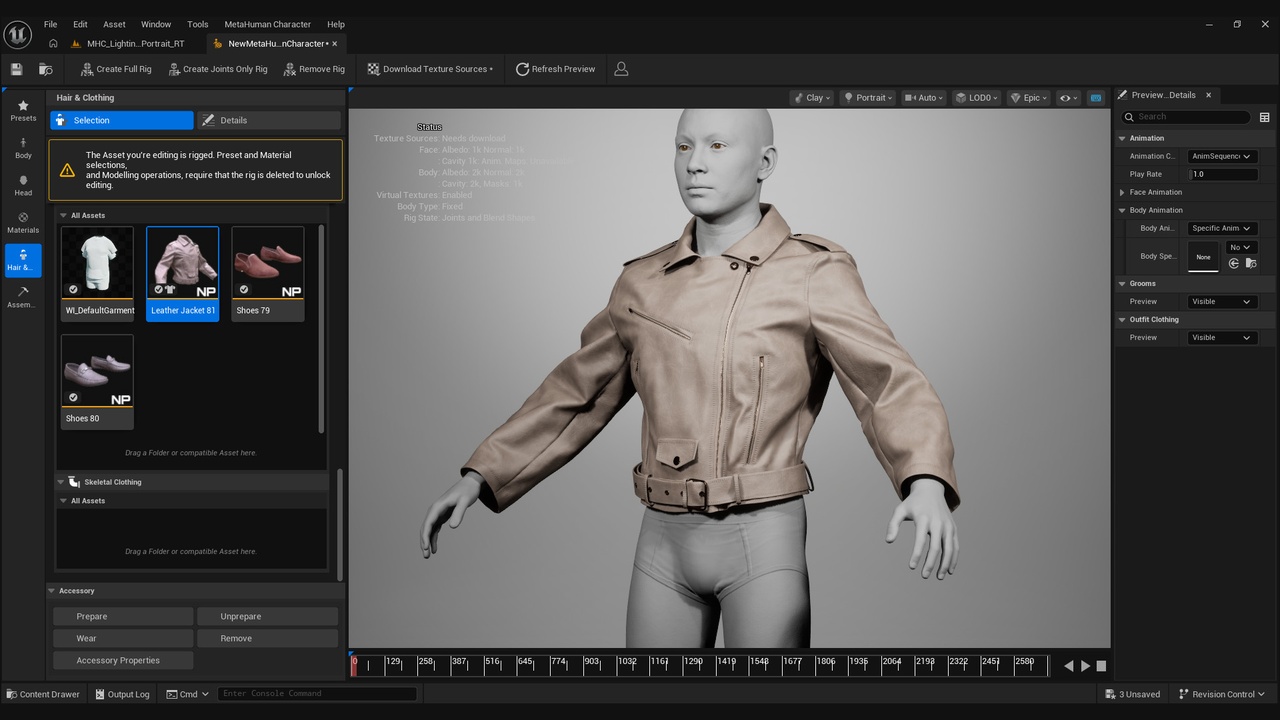
Task: Open the Auto camera dropdown
Action: tap(925, 98)
